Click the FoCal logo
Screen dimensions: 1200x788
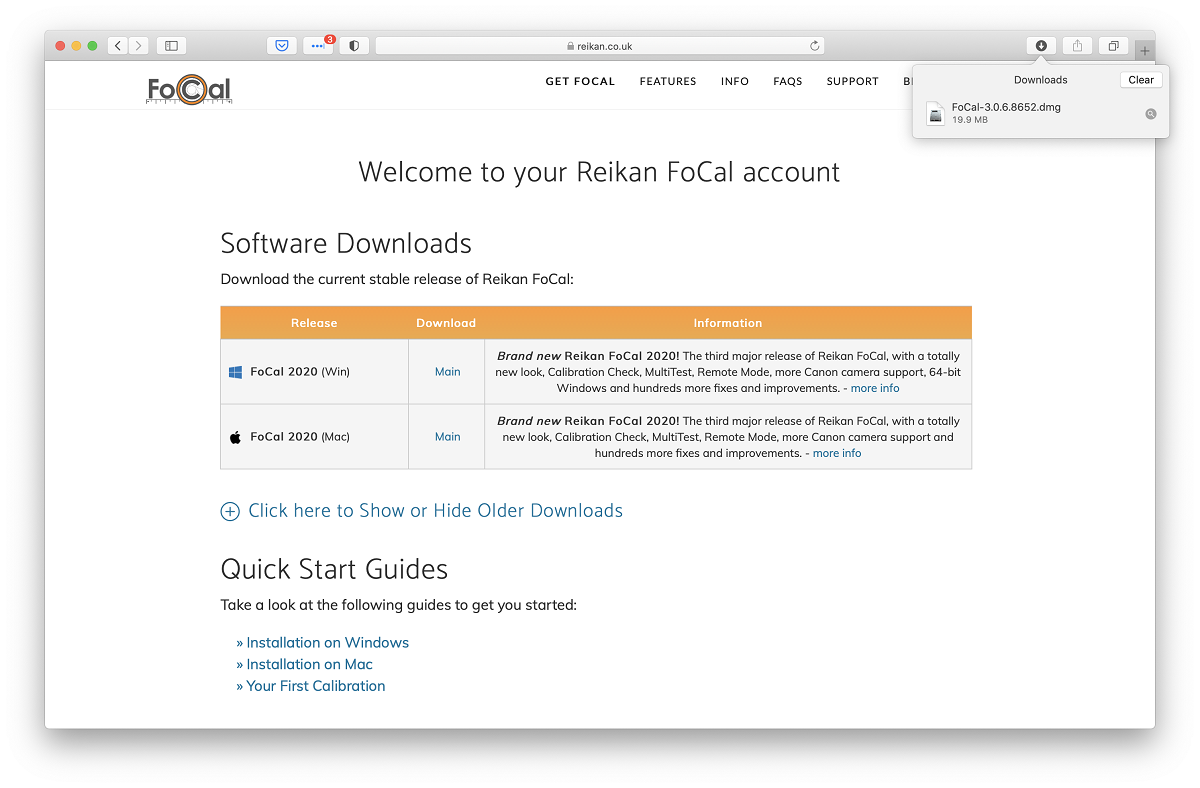189,89
